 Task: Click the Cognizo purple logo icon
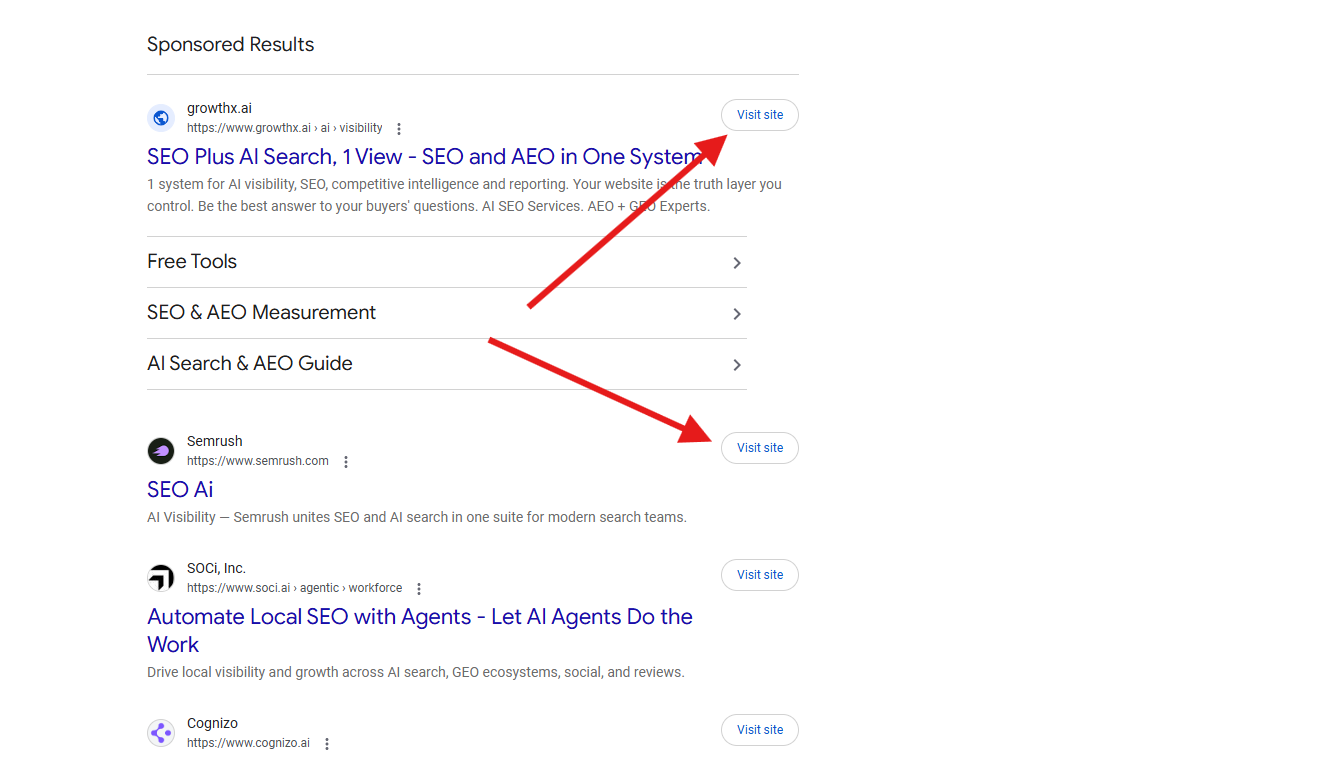[x=161, y=733]
